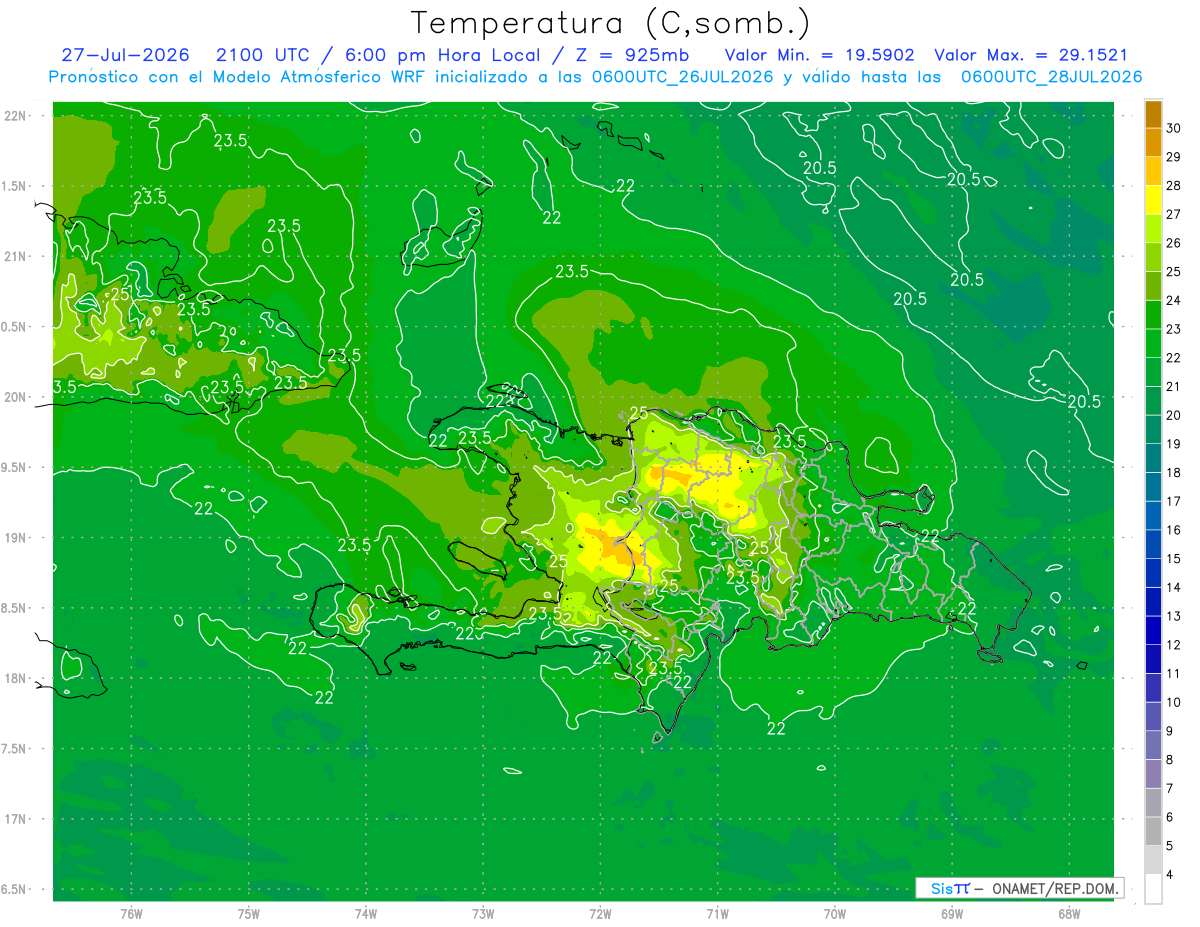Screen dimensions: 1200x927
Task: Click the '22N' latitude axis label
Action: (17, 116)
